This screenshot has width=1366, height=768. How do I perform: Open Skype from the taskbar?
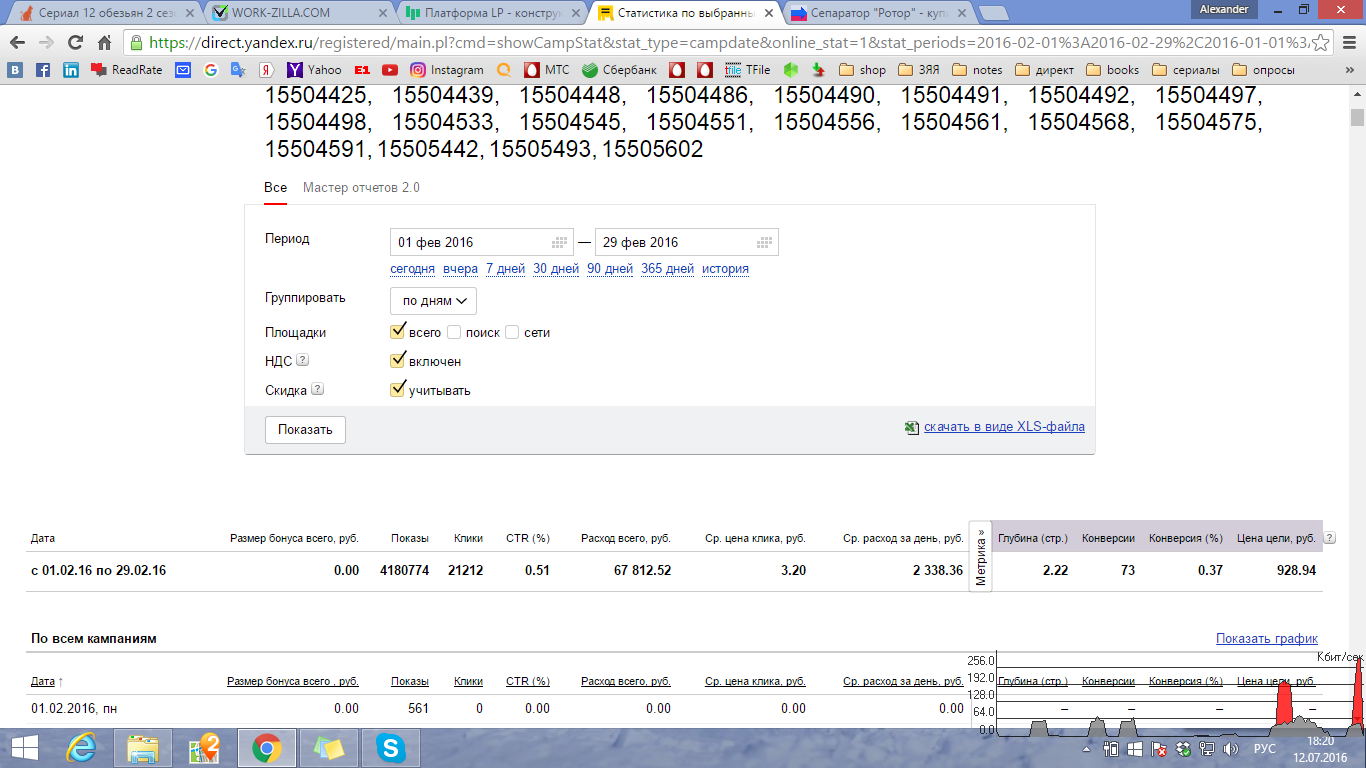click(x=391, y=748)
